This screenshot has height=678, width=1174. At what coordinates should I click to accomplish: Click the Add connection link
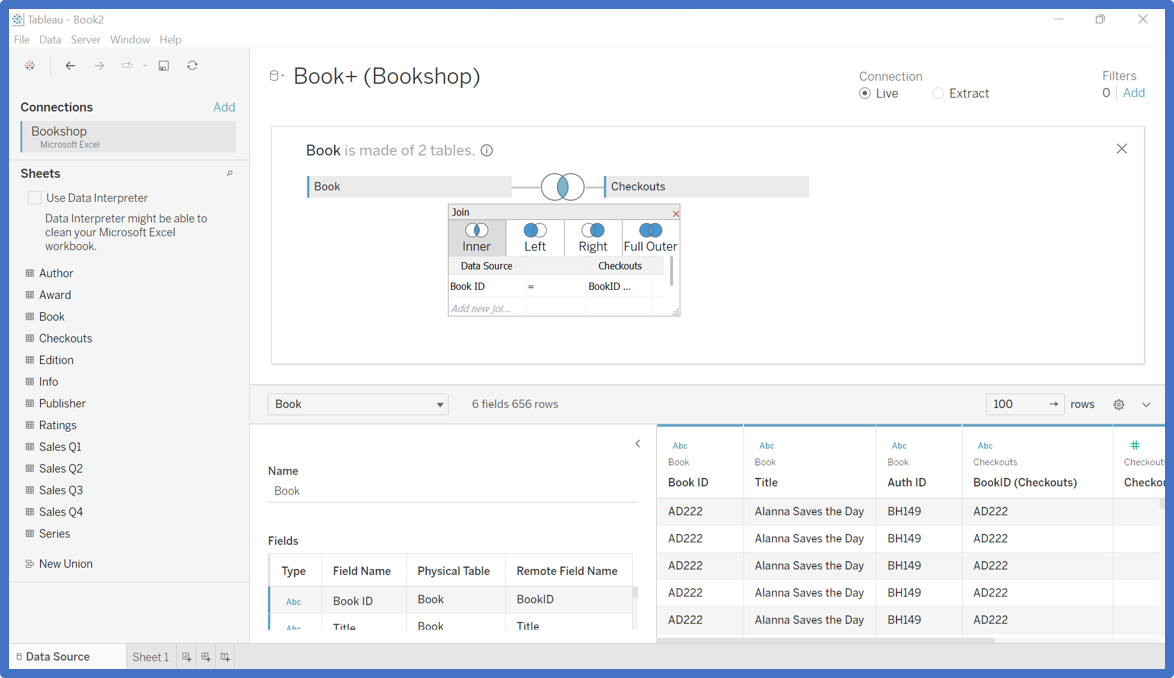(x=224, y=107)
